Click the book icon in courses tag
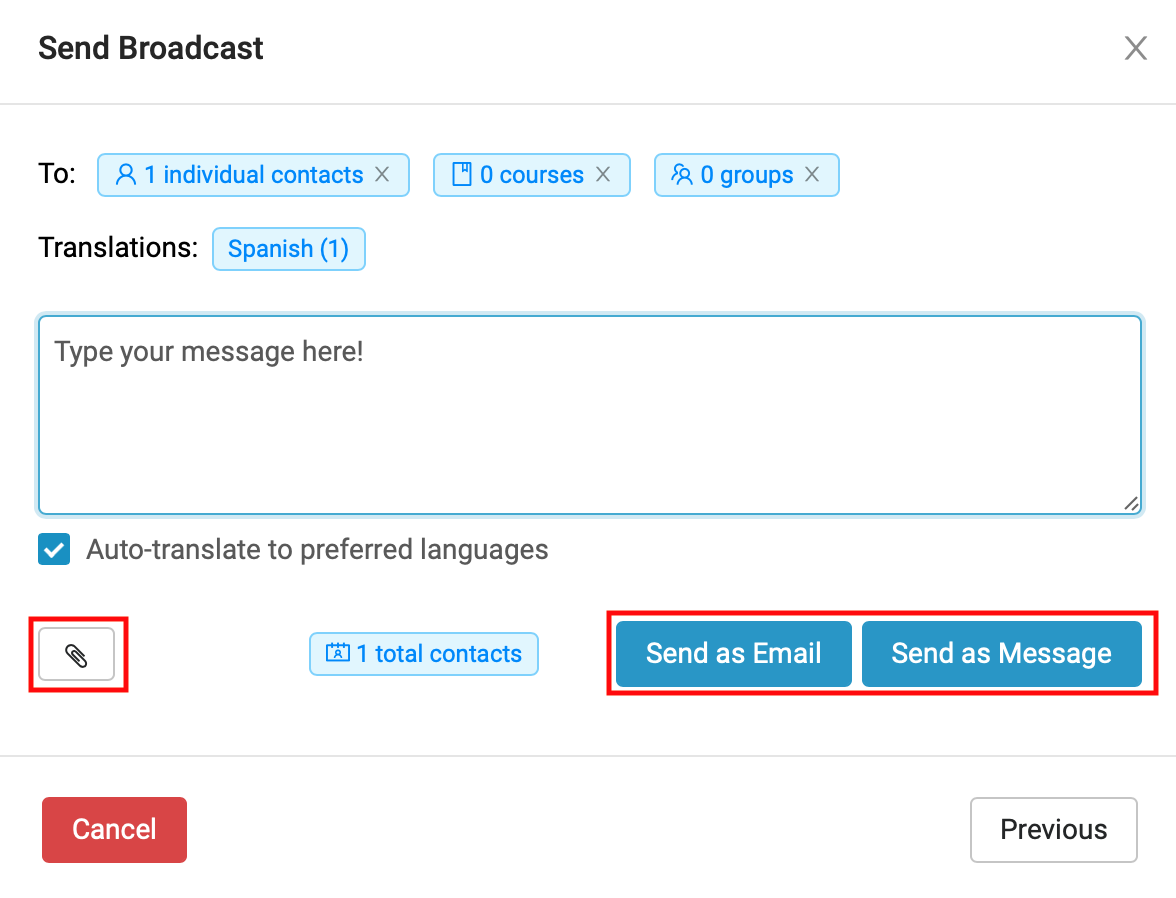1176x898 pixels. click(461, 175)
